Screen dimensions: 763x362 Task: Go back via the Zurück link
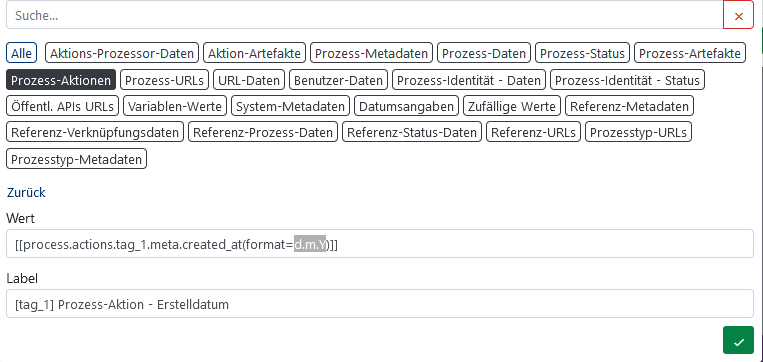(x=26, y=192)
